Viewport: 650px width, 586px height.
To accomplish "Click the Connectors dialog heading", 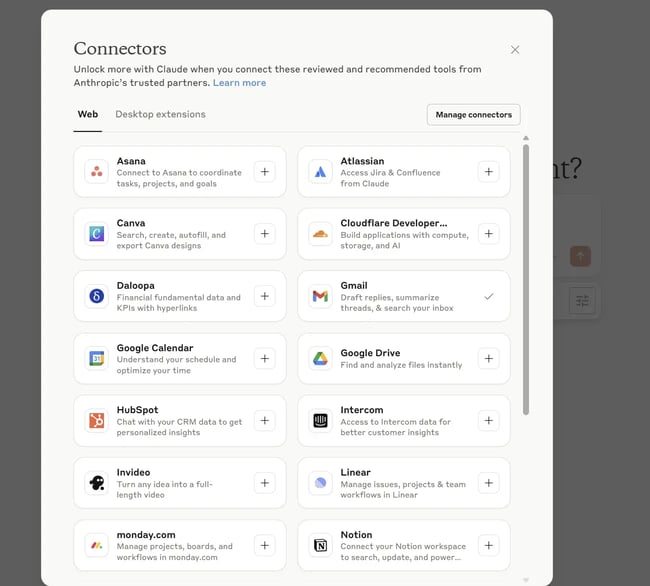I will click(x=120, y=48).
